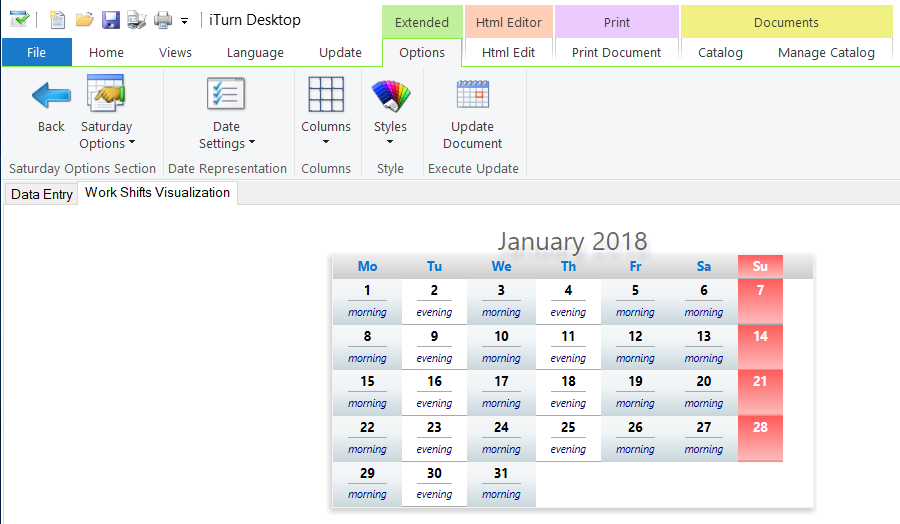
Task: Print using the printer icon
Action: click(163, 20)
